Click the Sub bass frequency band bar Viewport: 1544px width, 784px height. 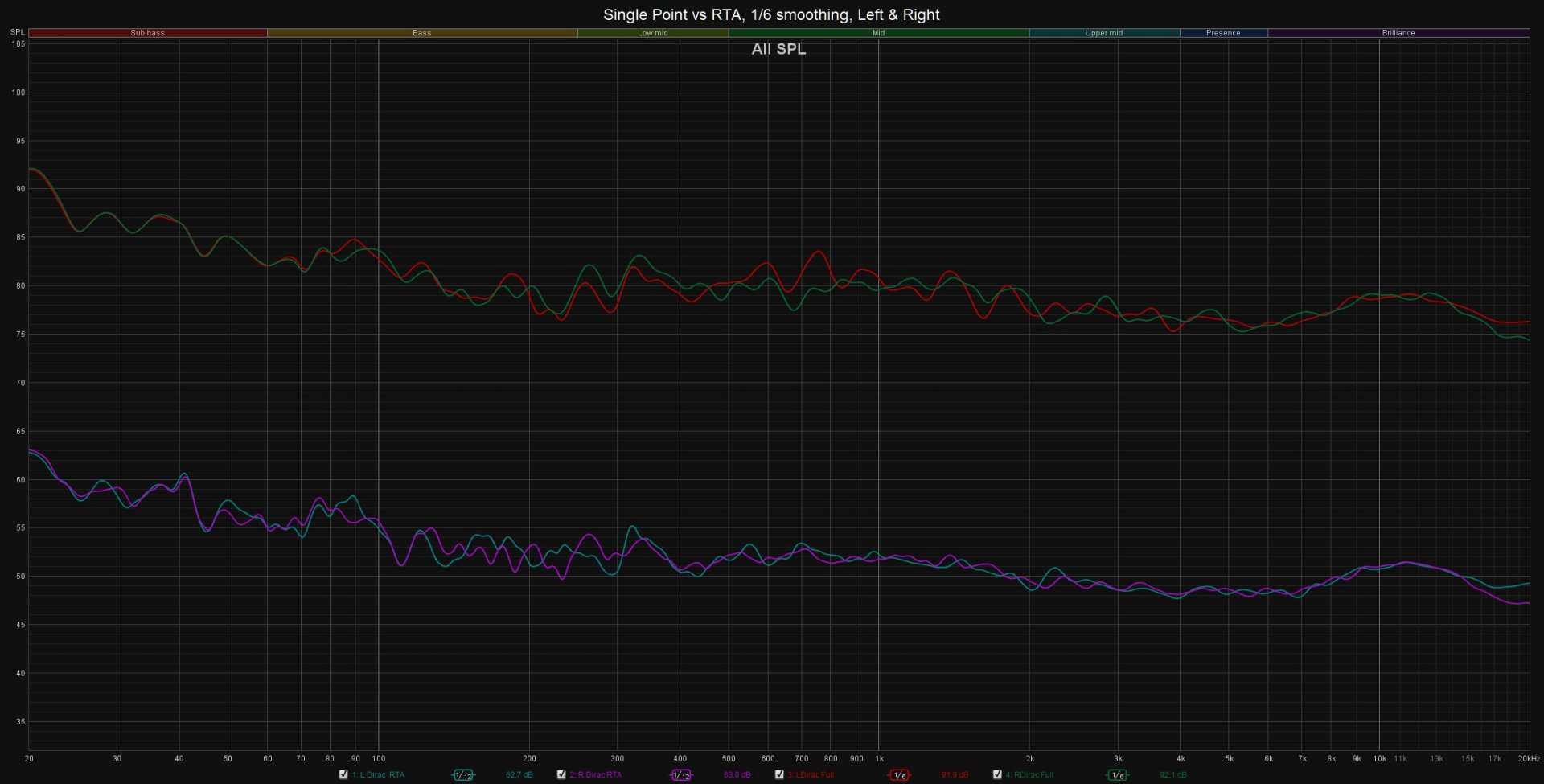click(x=148, y=33)
